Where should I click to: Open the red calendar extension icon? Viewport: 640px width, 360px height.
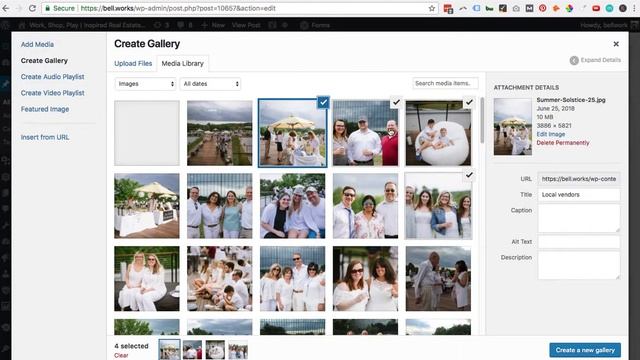[448, 9]
